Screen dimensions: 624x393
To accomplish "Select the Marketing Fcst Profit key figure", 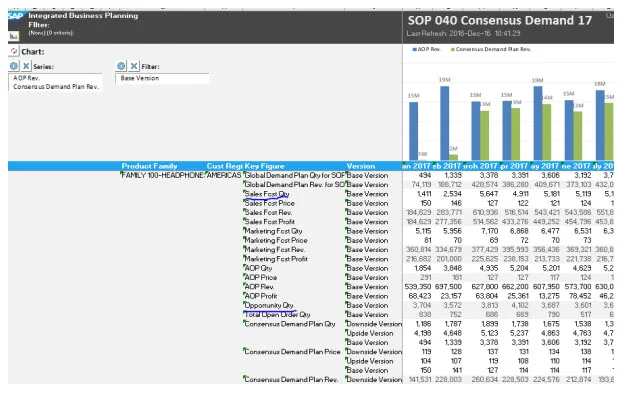I will (276, 259).
